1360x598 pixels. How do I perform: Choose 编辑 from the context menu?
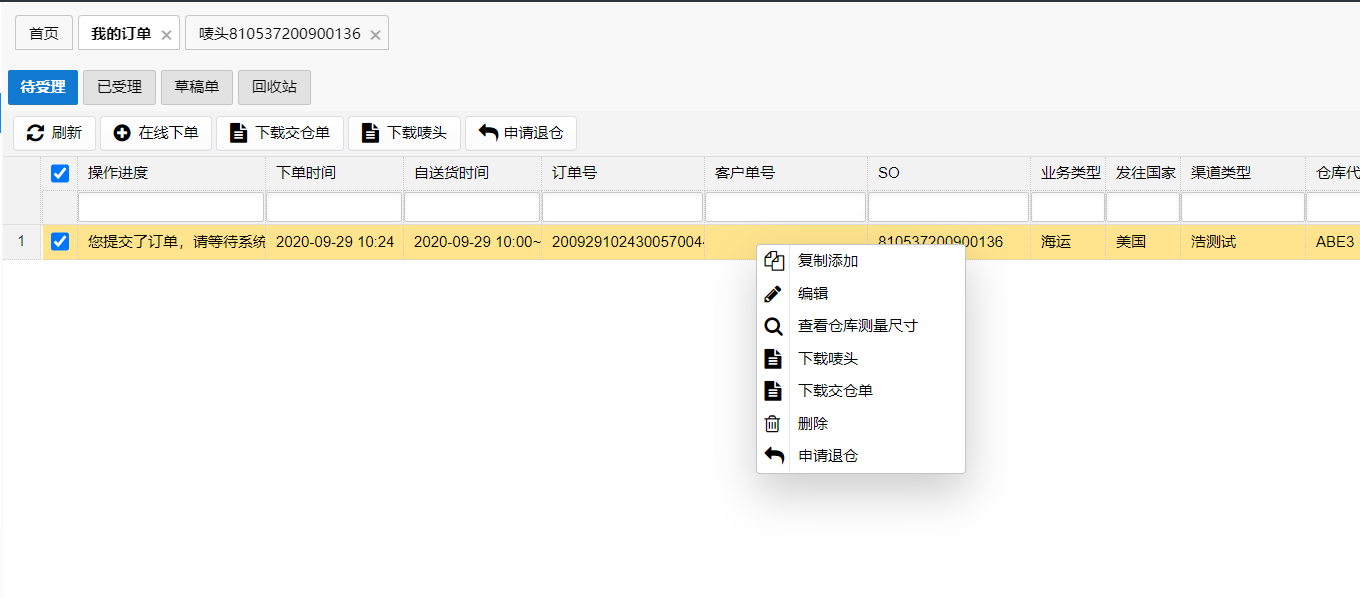[861, 294]
